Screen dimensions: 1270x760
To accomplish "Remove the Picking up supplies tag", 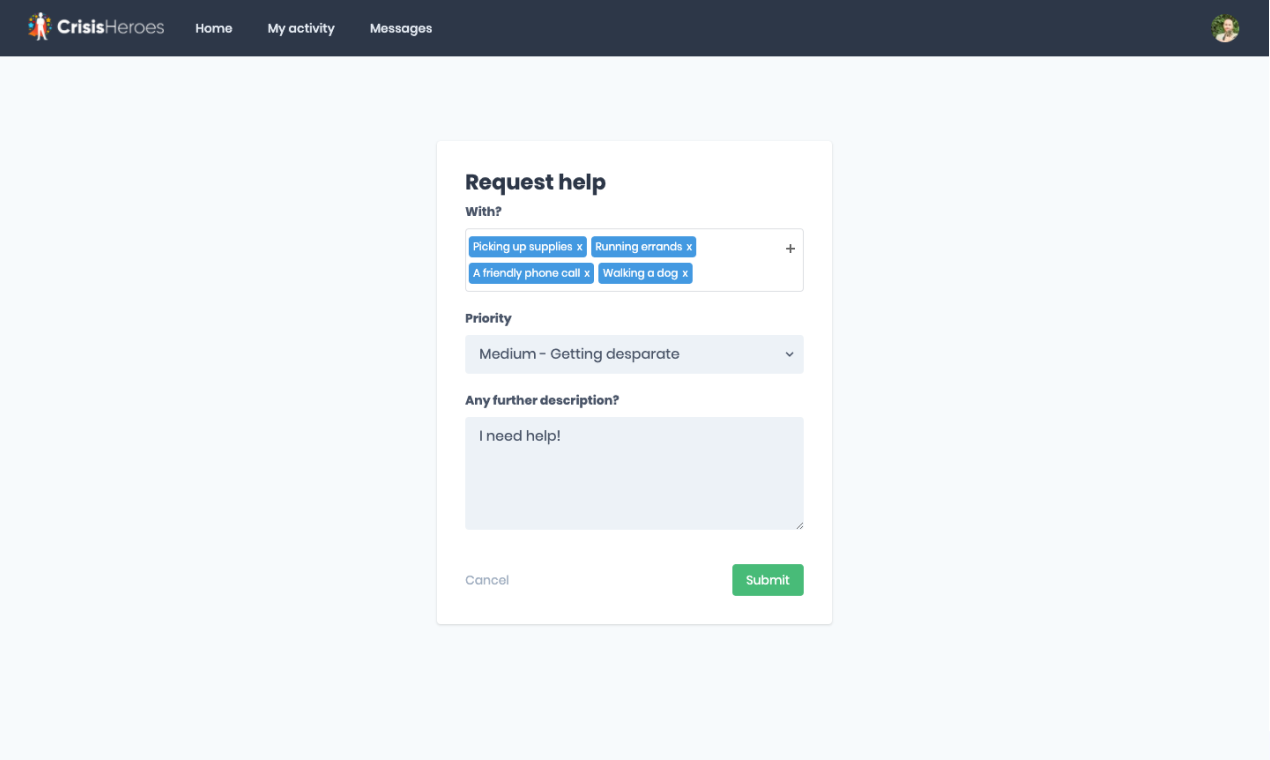I will pyautogui.click(x=579, y=247).
